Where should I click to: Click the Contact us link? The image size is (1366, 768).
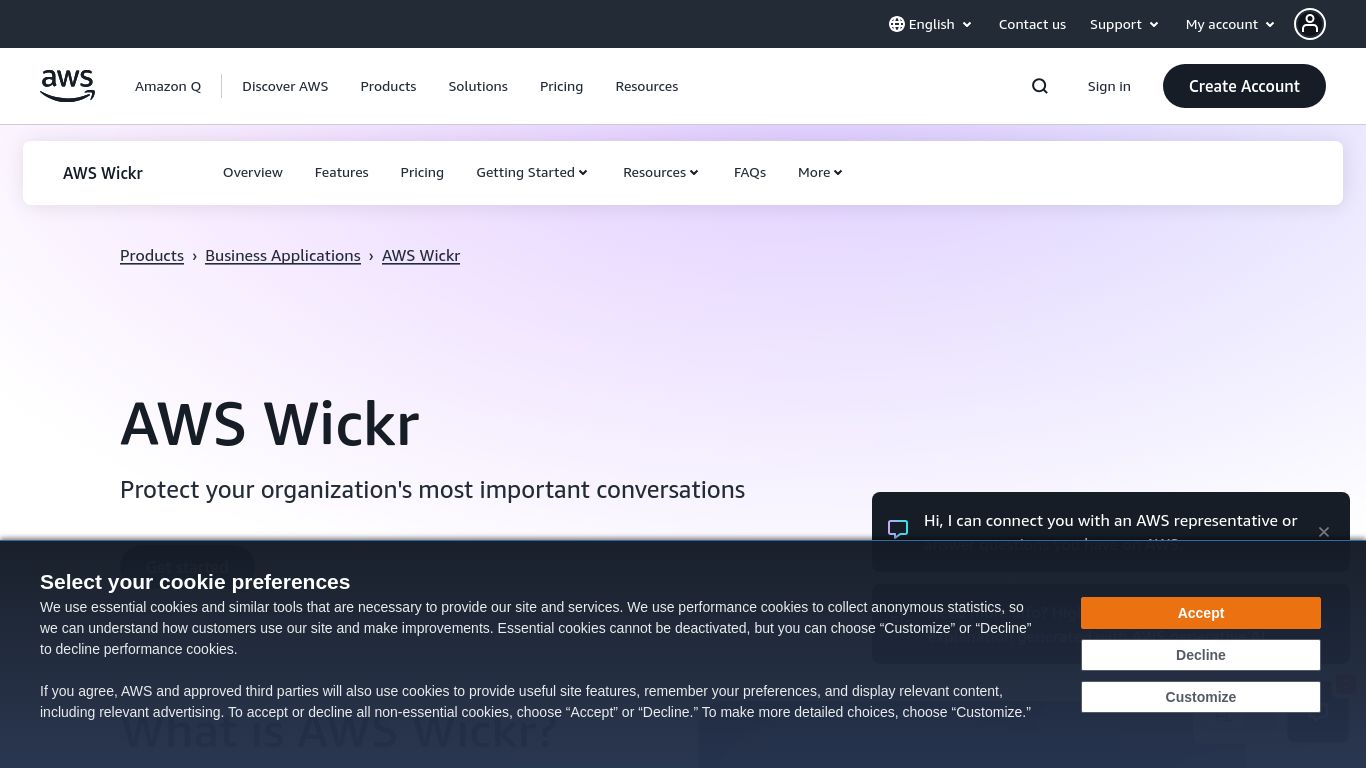(1032, 24)
